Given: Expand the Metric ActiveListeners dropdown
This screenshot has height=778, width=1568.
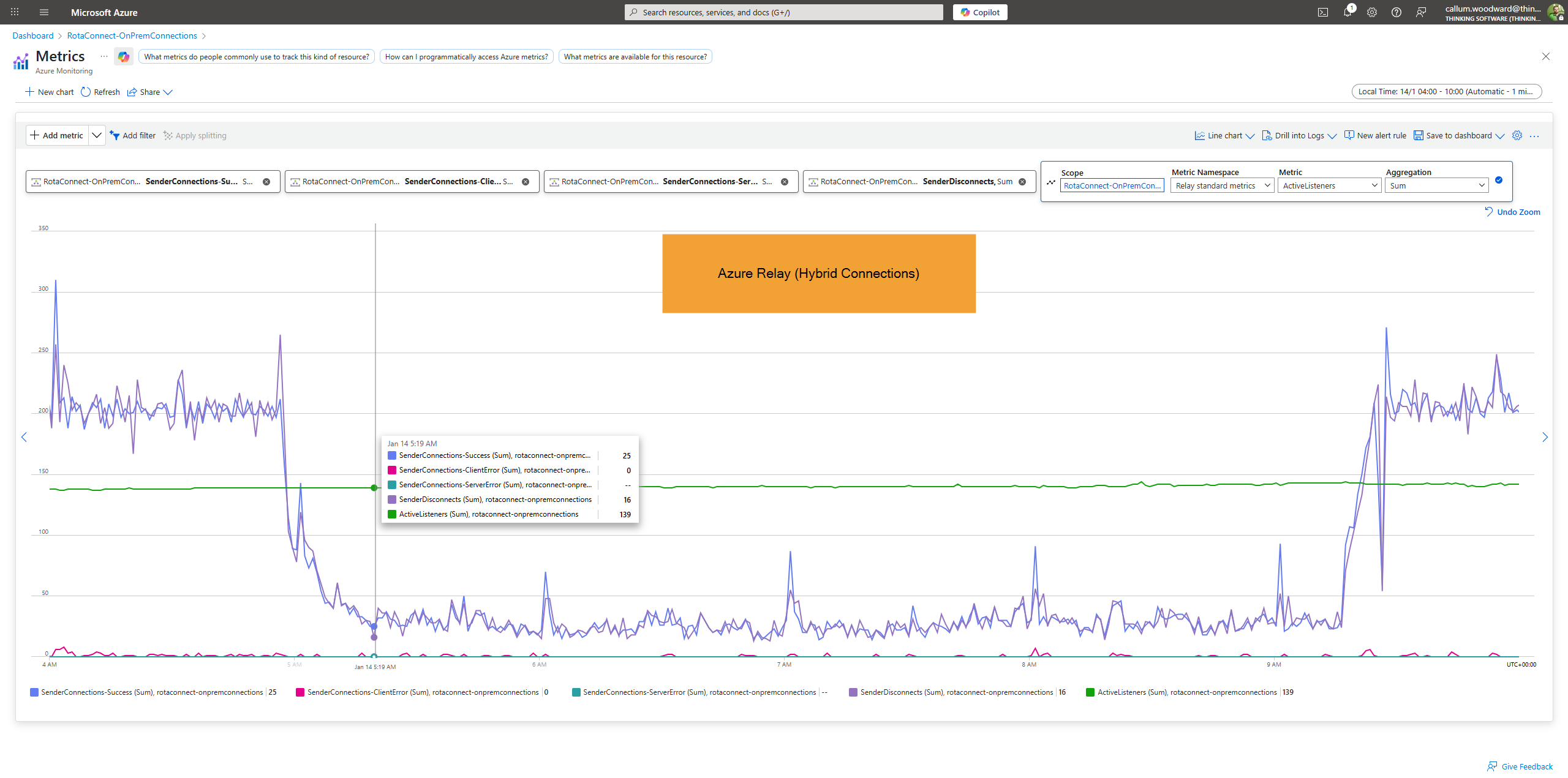Looking at the screenshot, I should point(1329,185).
